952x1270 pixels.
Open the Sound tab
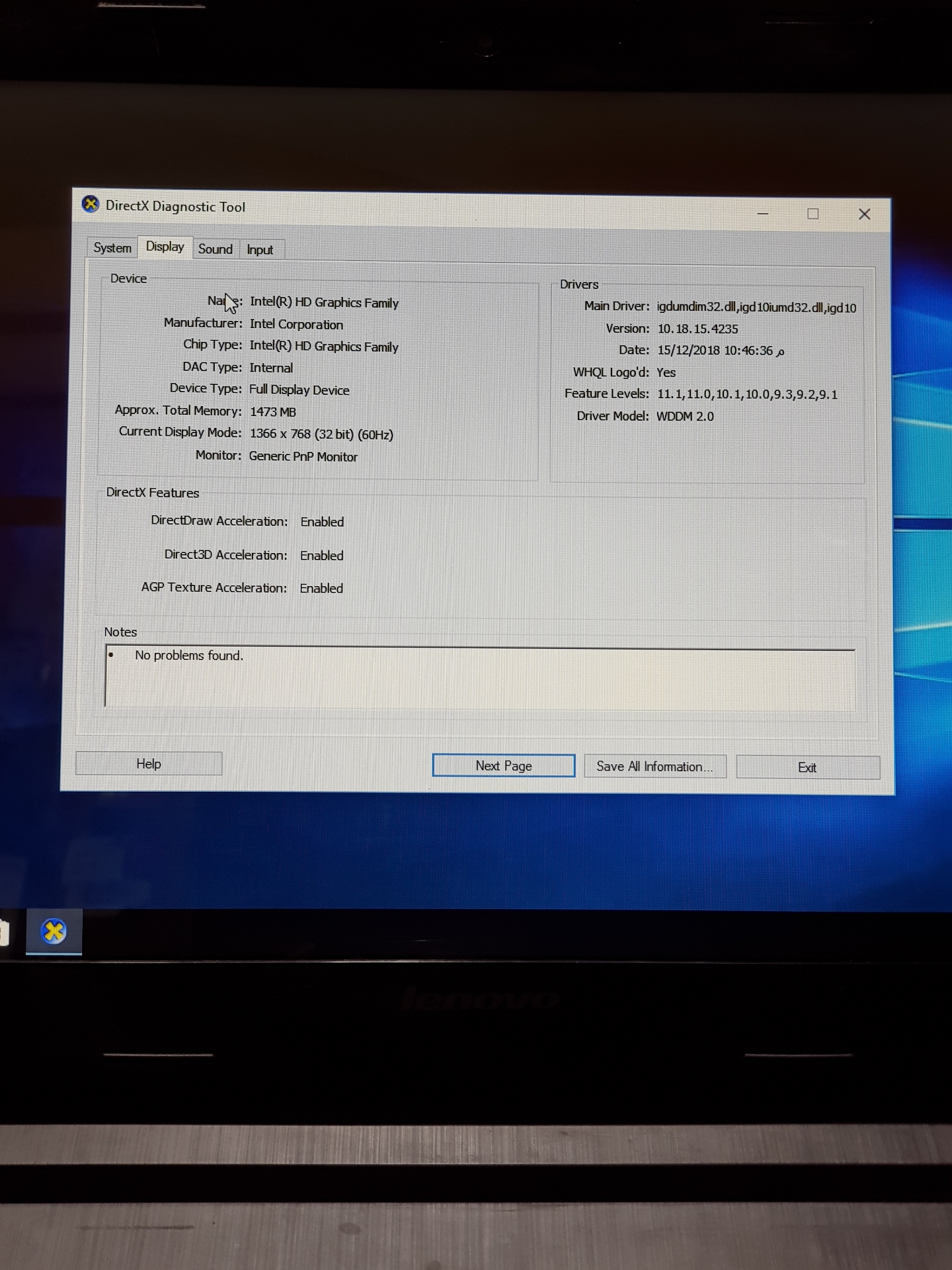(x=216, y=249)
